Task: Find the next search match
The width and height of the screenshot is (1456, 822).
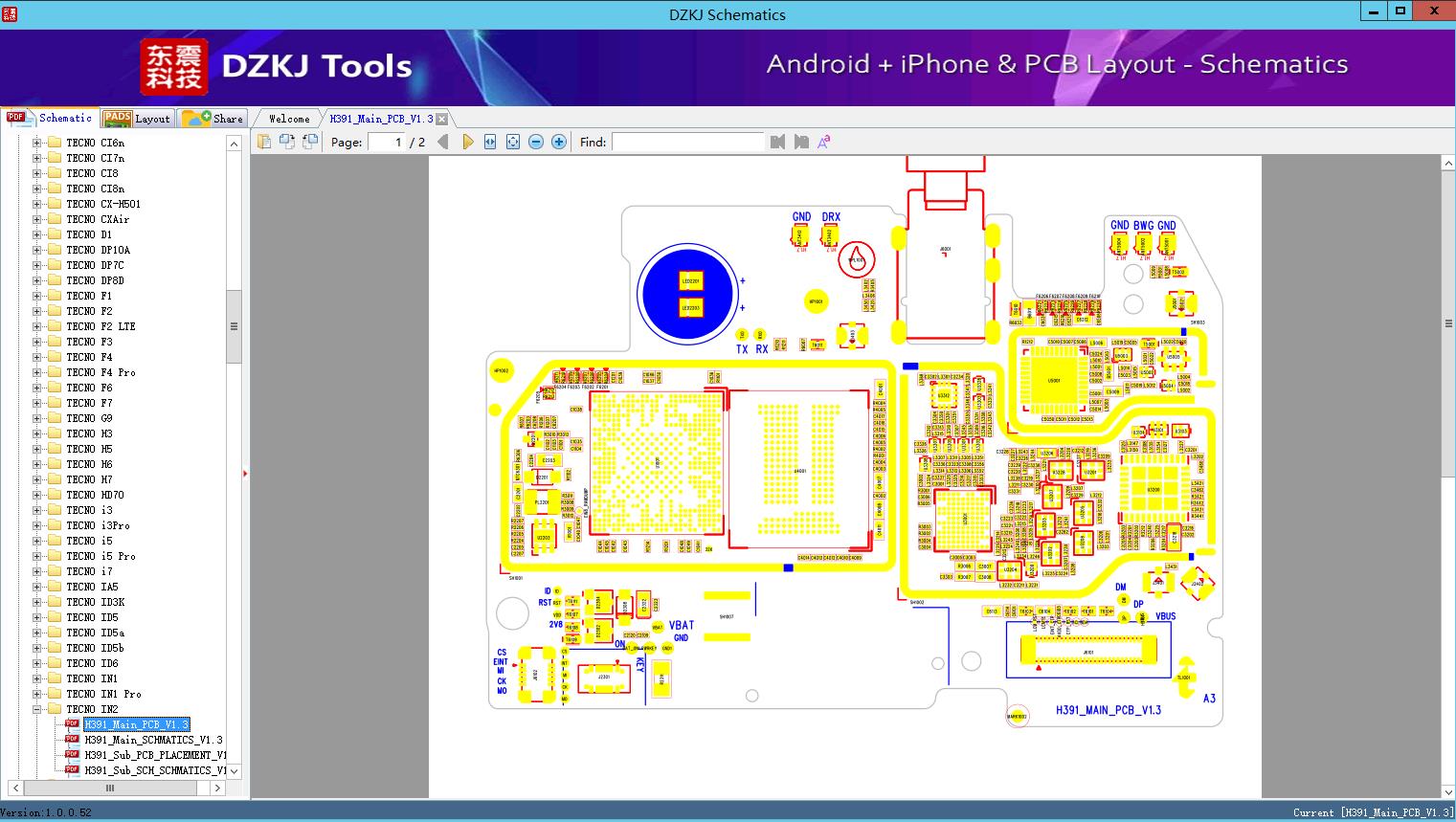Action: tap(801, 142)
